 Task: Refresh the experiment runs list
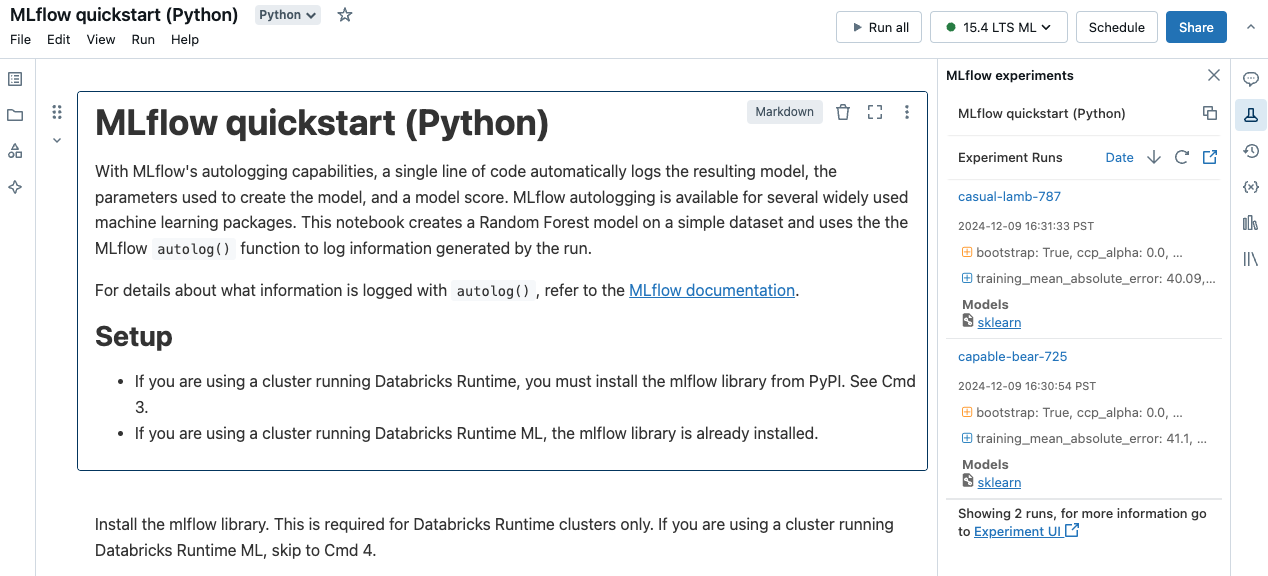pyautogui.click(x=1181, y=157)
